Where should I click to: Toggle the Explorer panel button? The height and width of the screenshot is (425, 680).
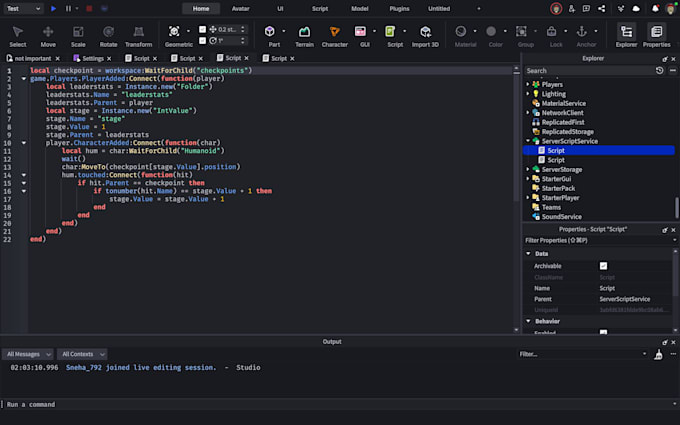pos(626,35)
